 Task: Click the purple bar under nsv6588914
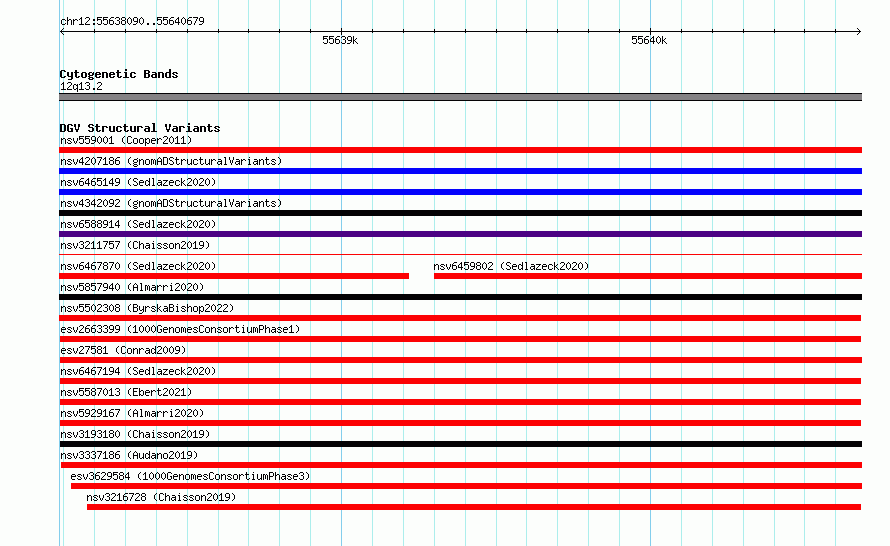click(460, 234)
